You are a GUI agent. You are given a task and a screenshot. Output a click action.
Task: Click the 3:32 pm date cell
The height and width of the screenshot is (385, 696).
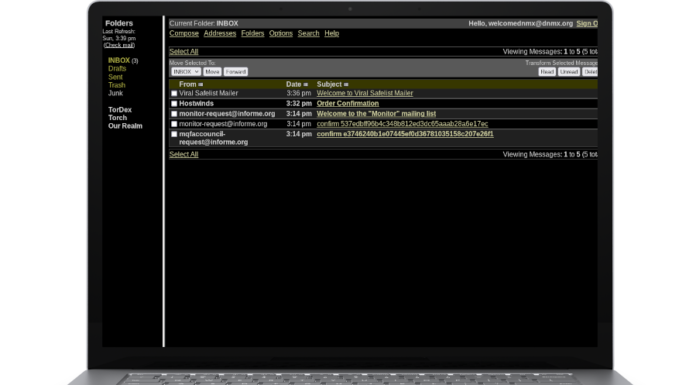[299, 103]
